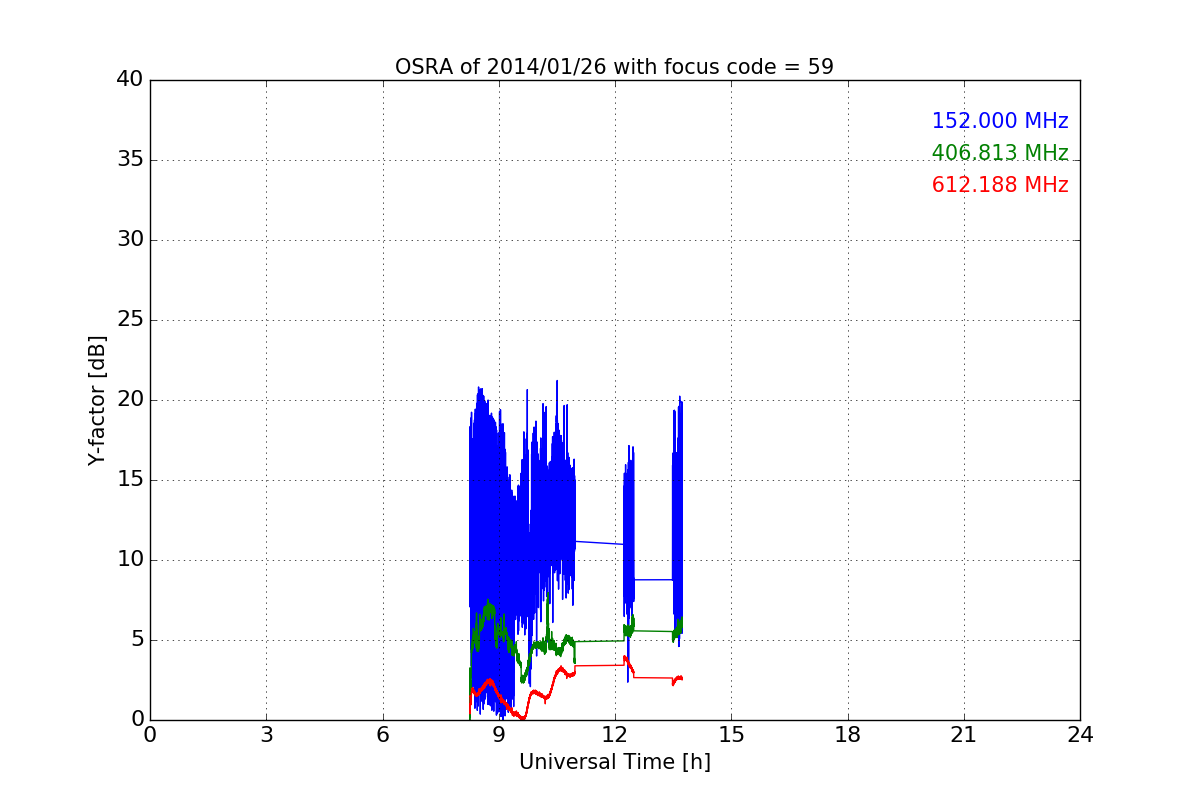
Task: Click the y-axis tick label 15
Action: pyautogui.click(x=130, y=480)
